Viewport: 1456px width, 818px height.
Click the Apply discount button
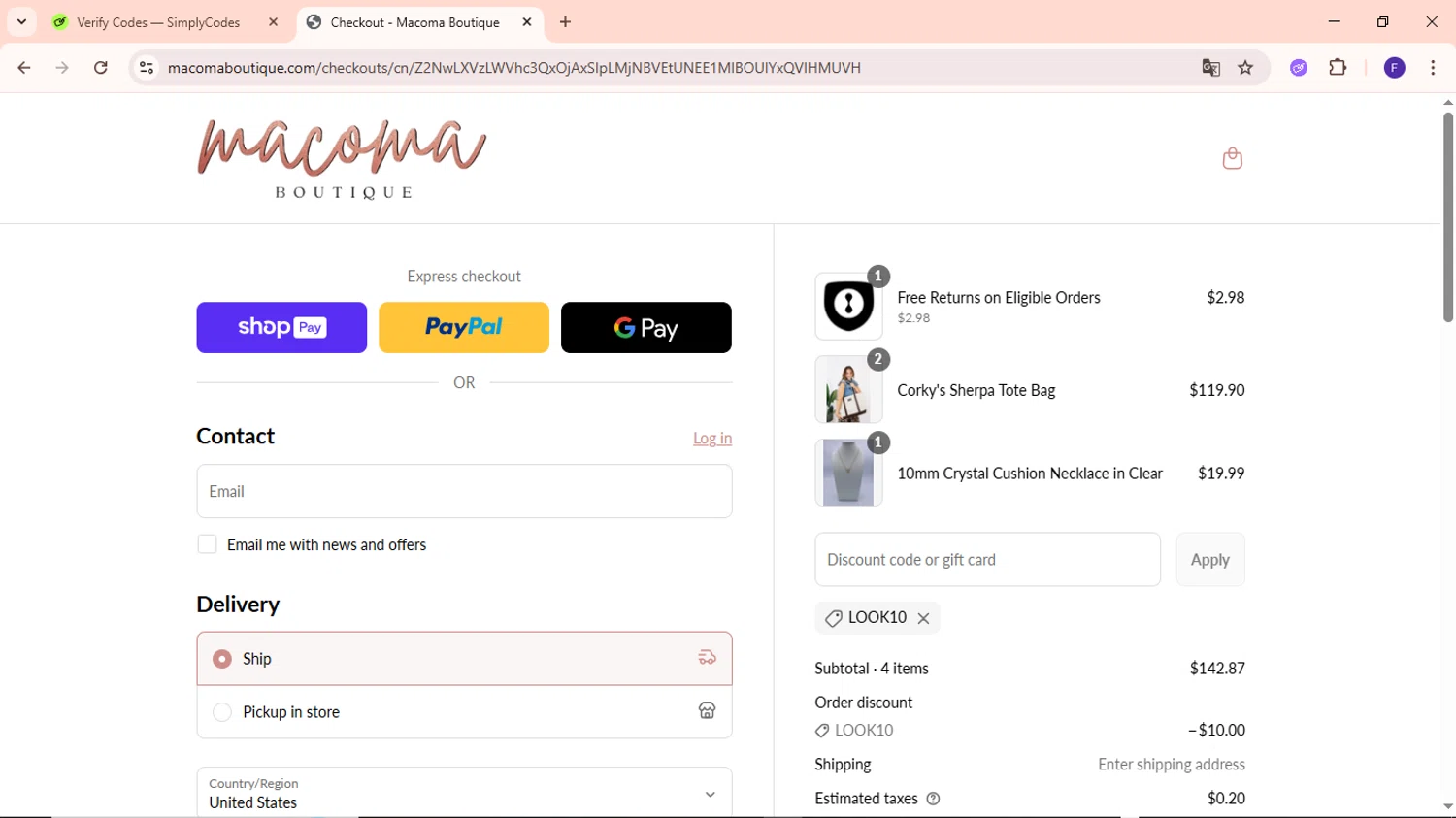pyautogui.click(x=1210, y=560)
